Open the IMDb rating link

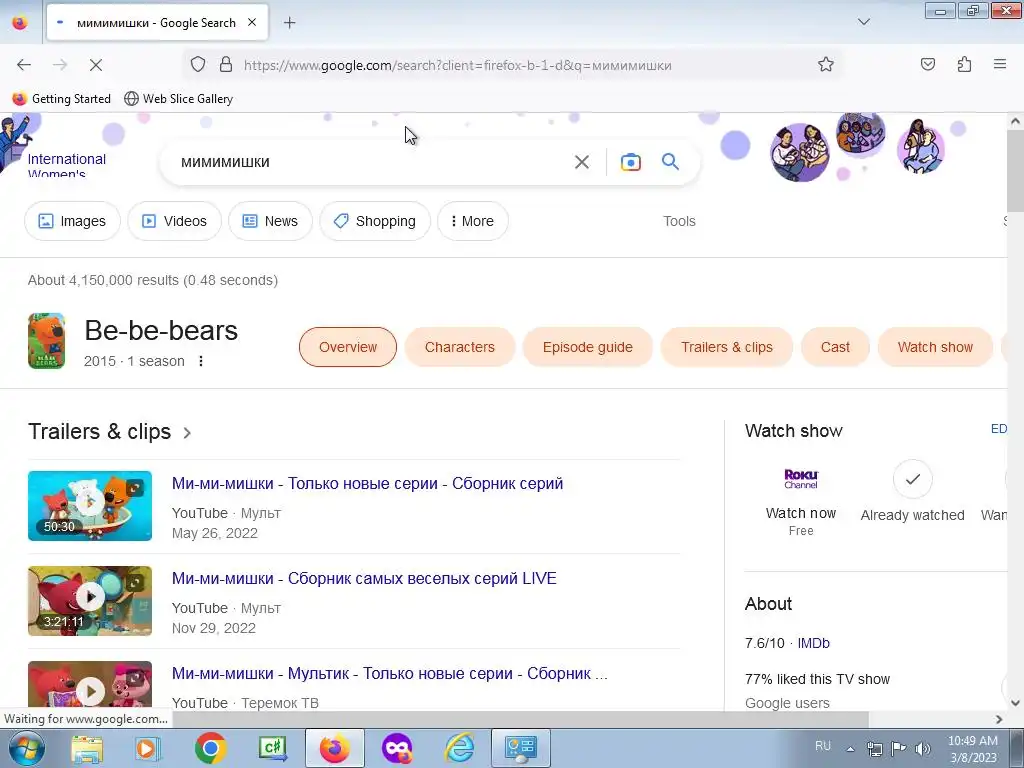(814, 643)
